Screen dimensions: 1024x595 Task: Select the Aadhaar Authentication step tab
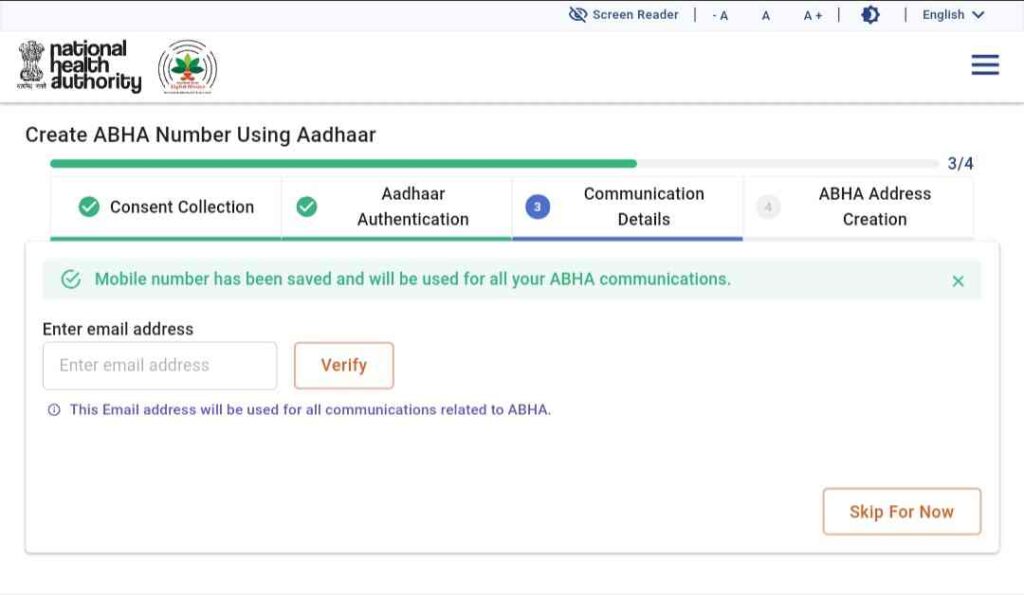pos(396,207)
